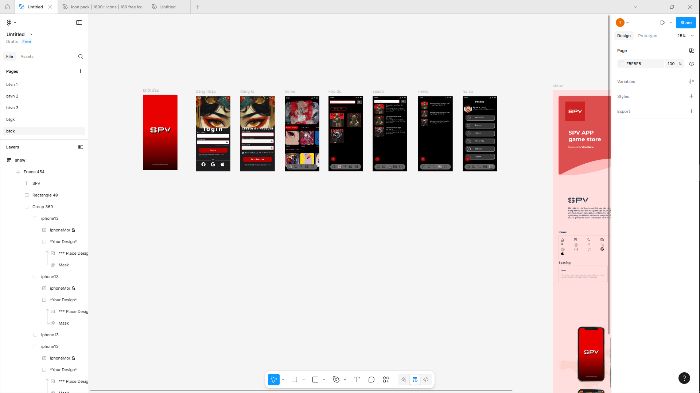Switch to Design mode in toolbar
The image size is (700, 393).
(415, 380)
